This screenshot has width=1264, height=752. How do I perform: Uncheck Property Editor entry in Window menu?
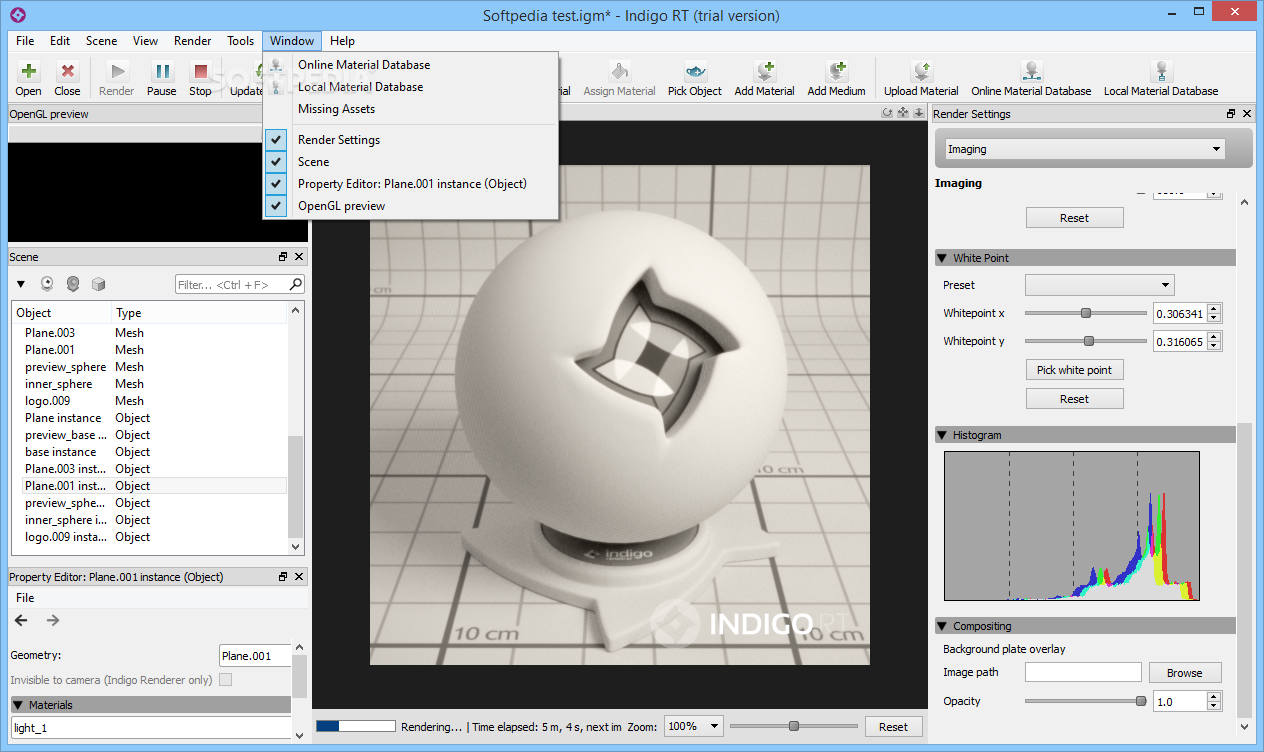(x=277, y=184)
